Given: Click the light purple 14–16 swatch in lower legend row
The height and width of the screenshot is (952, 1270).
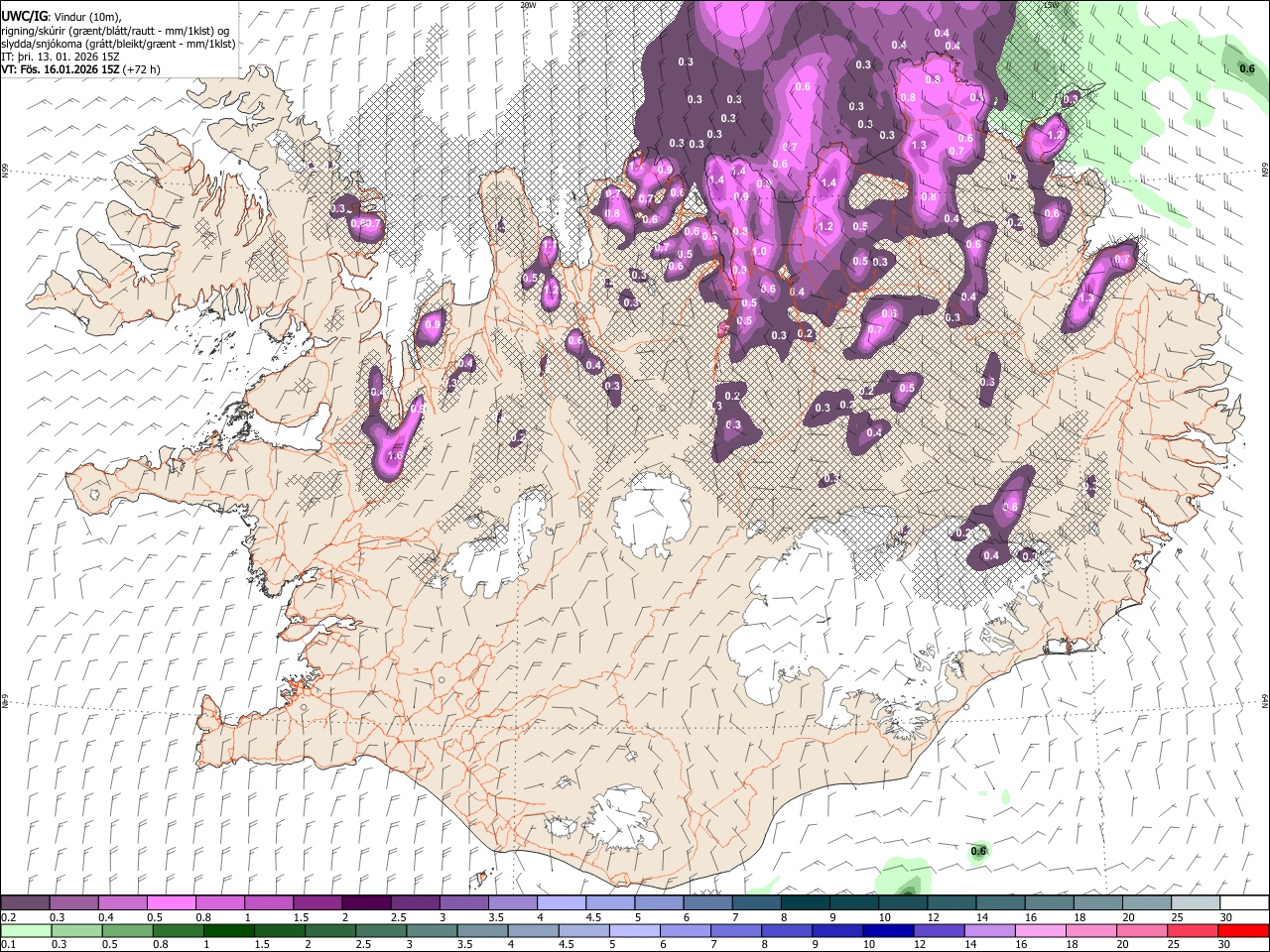Looking at the screenshot, I should pyautogui.click(x=989, y=930).
